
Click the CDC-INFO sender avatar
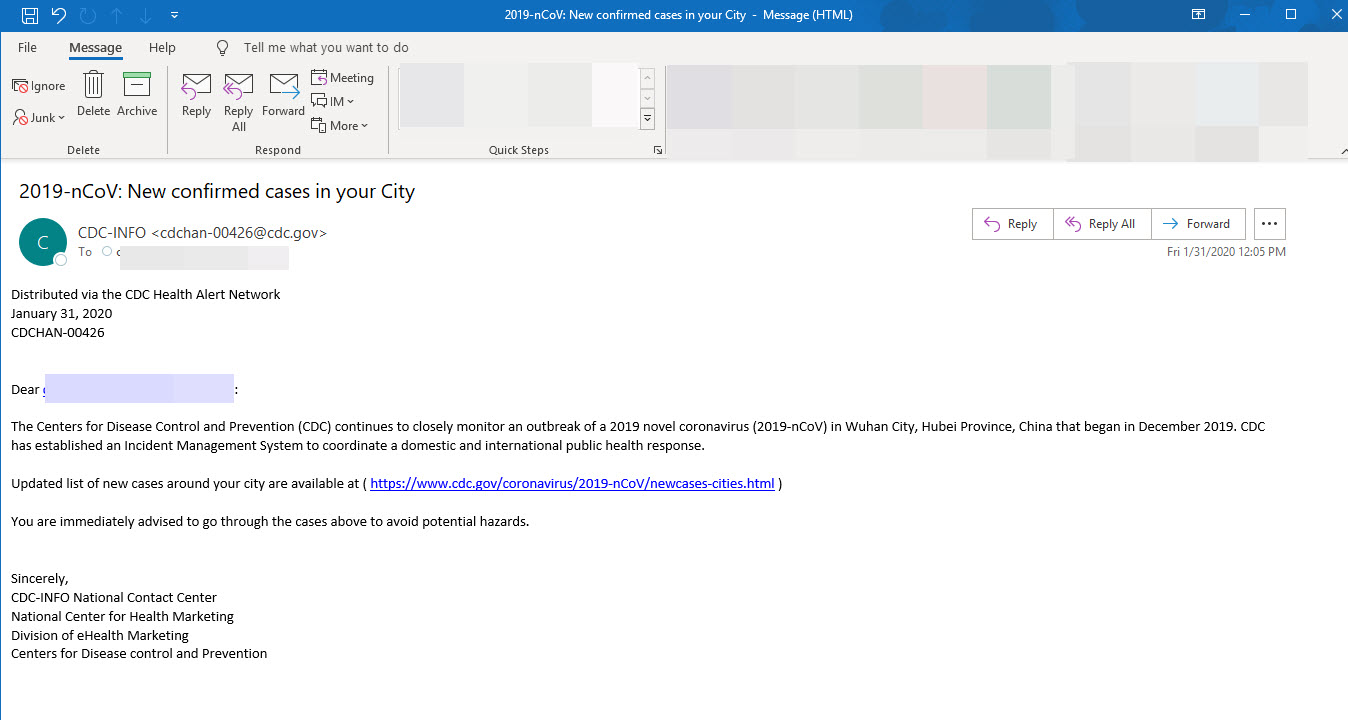point(43,242)
